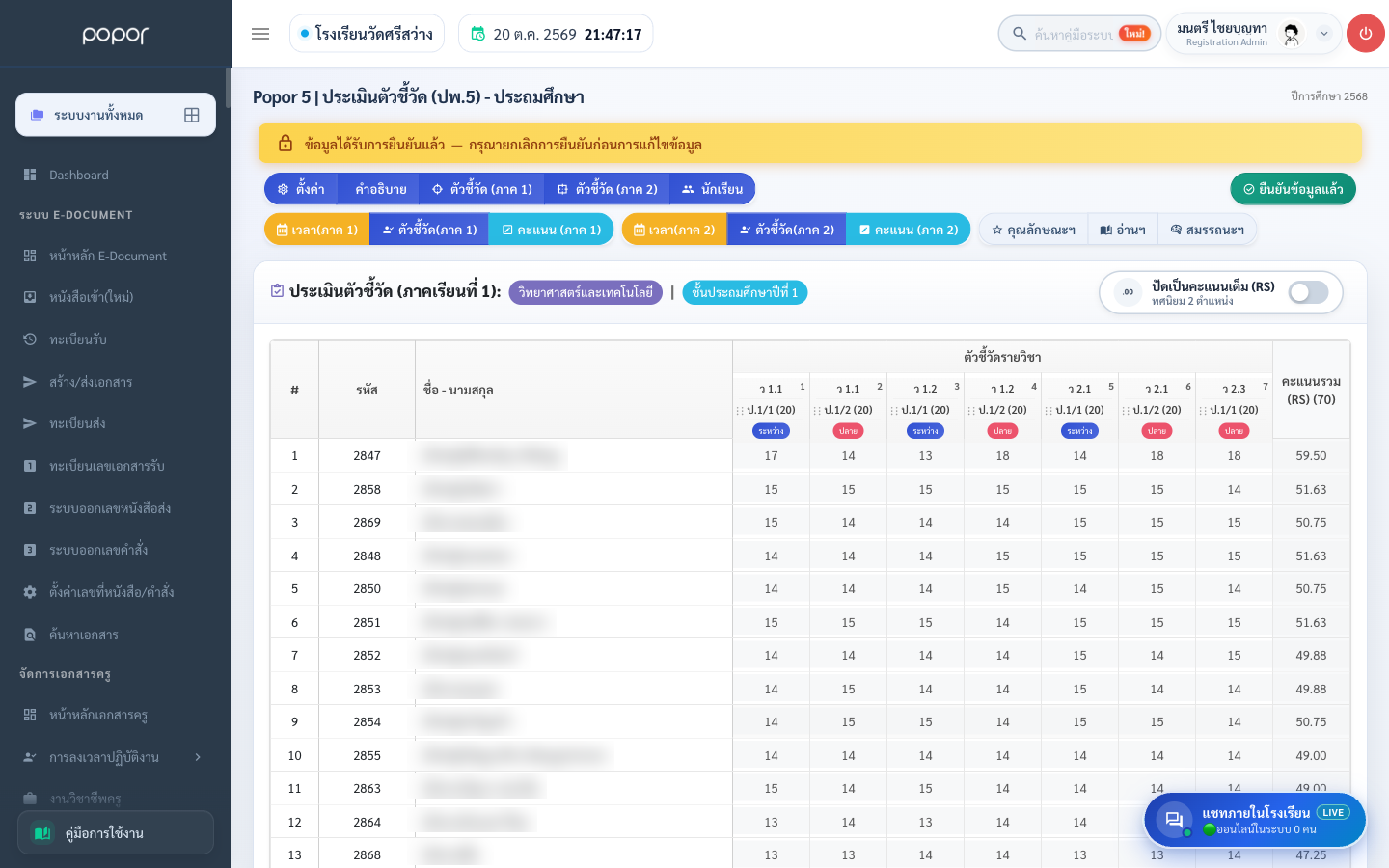
Task: Expand user profile dropdown arrow
Action: point(1324,34)
